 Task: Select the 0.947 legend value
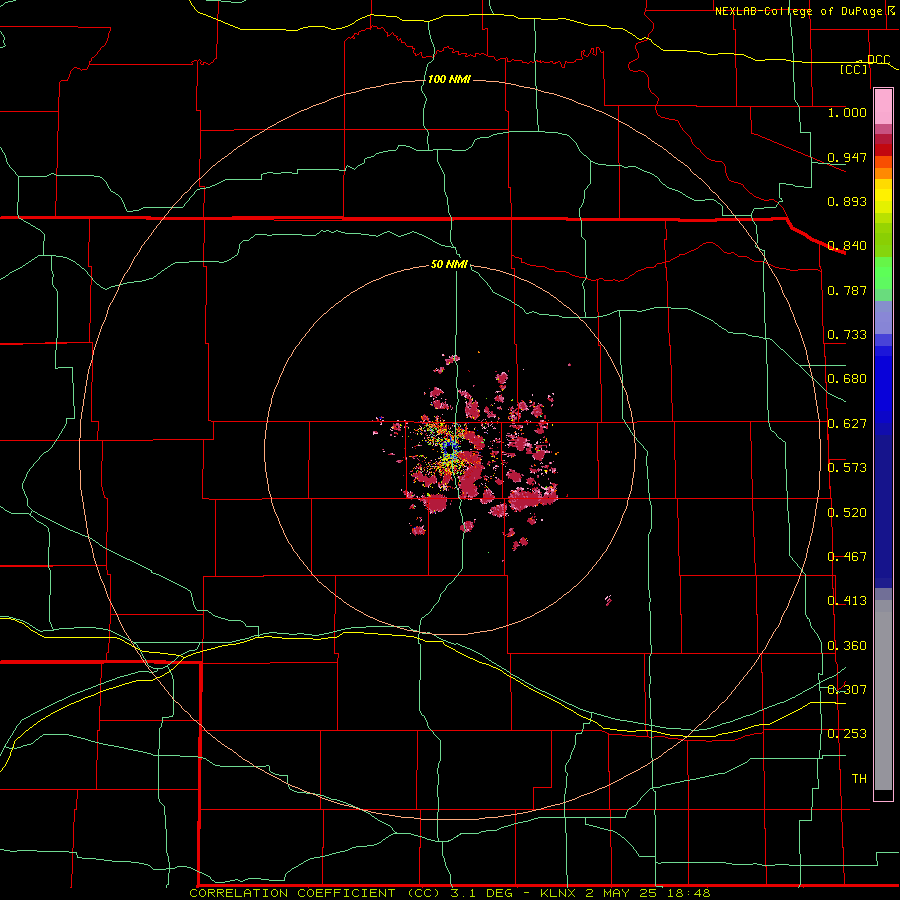(x=847, y=157)
